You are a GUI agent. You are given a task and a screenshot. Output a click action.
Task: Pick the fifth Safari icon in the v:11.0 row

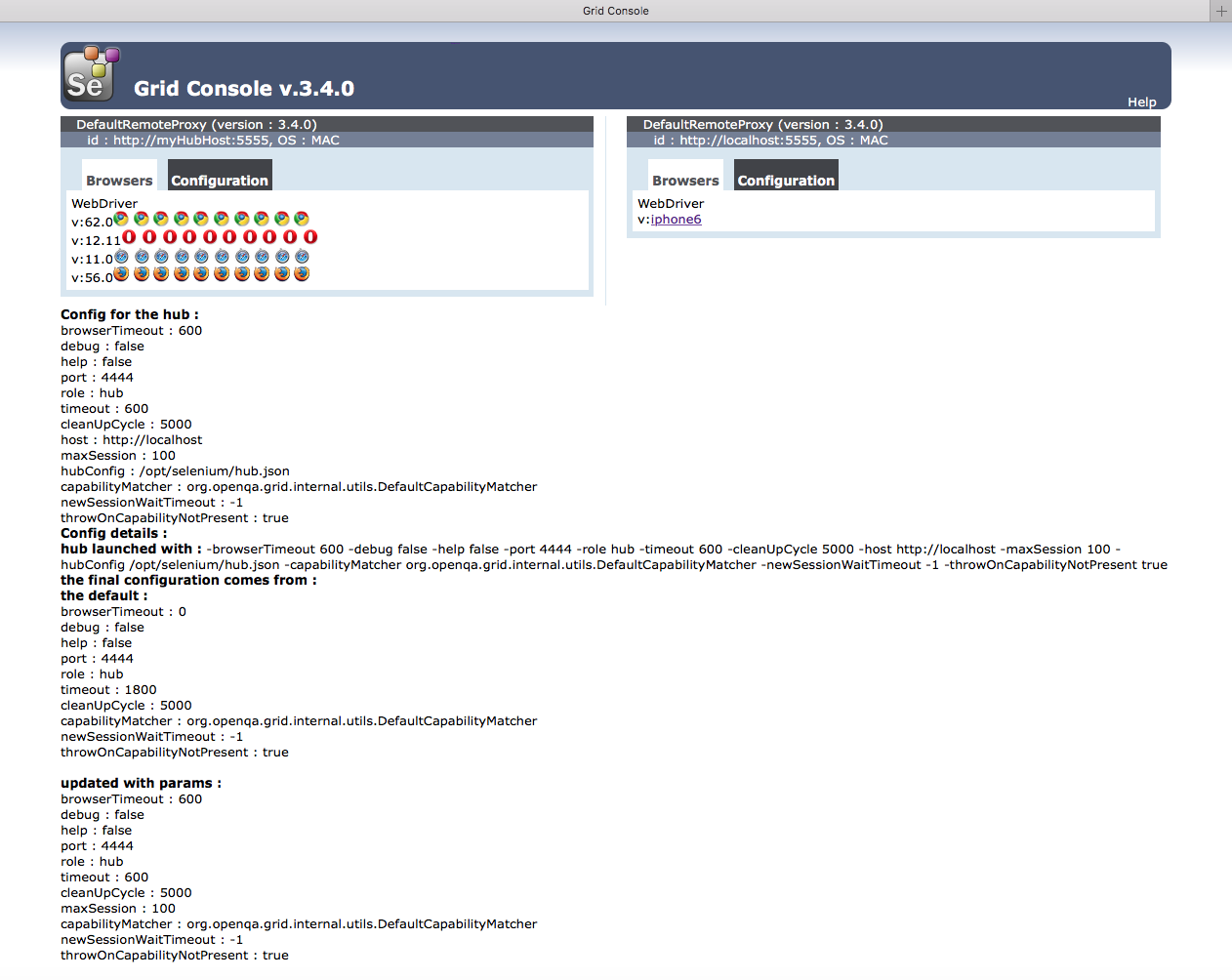[201, 256]
